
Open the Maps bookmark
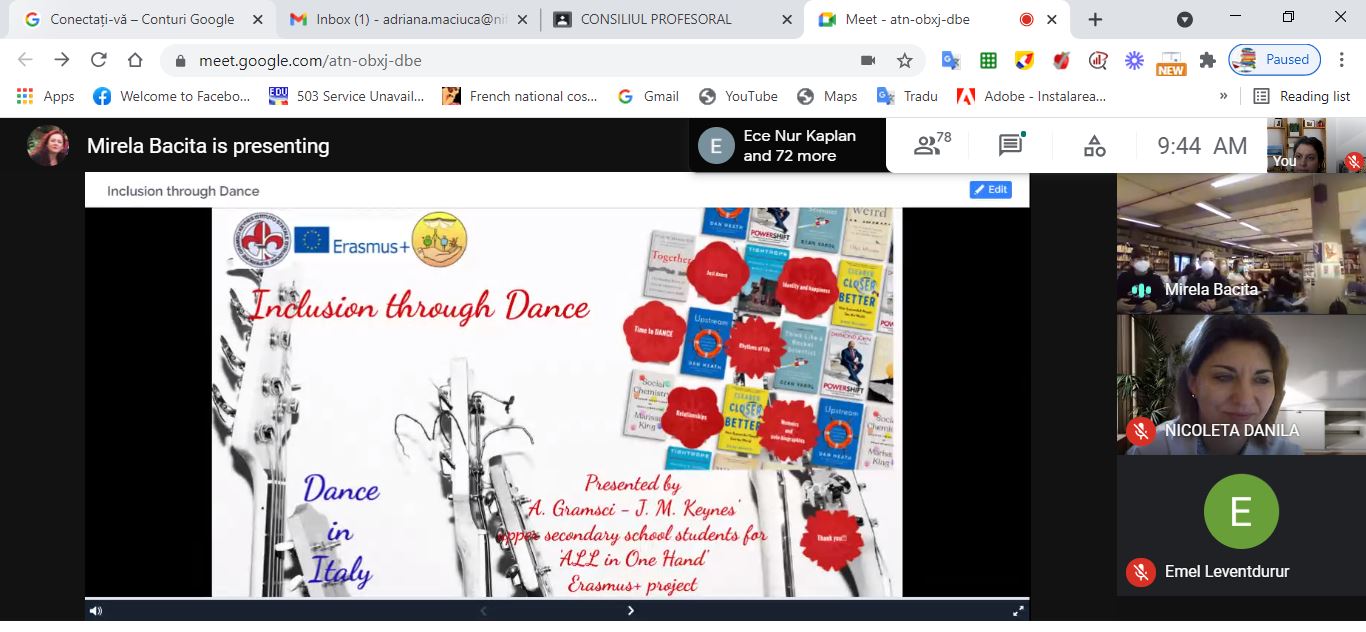(x=828, y=96)
